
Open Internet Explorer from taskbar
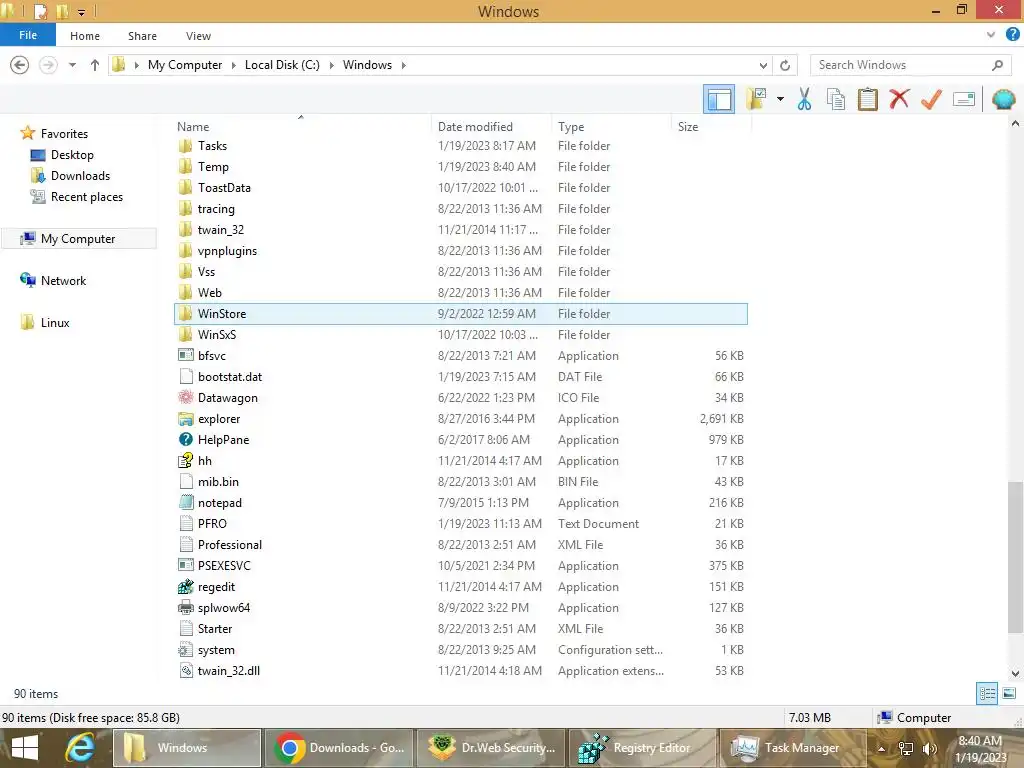(x=80, y=748)
